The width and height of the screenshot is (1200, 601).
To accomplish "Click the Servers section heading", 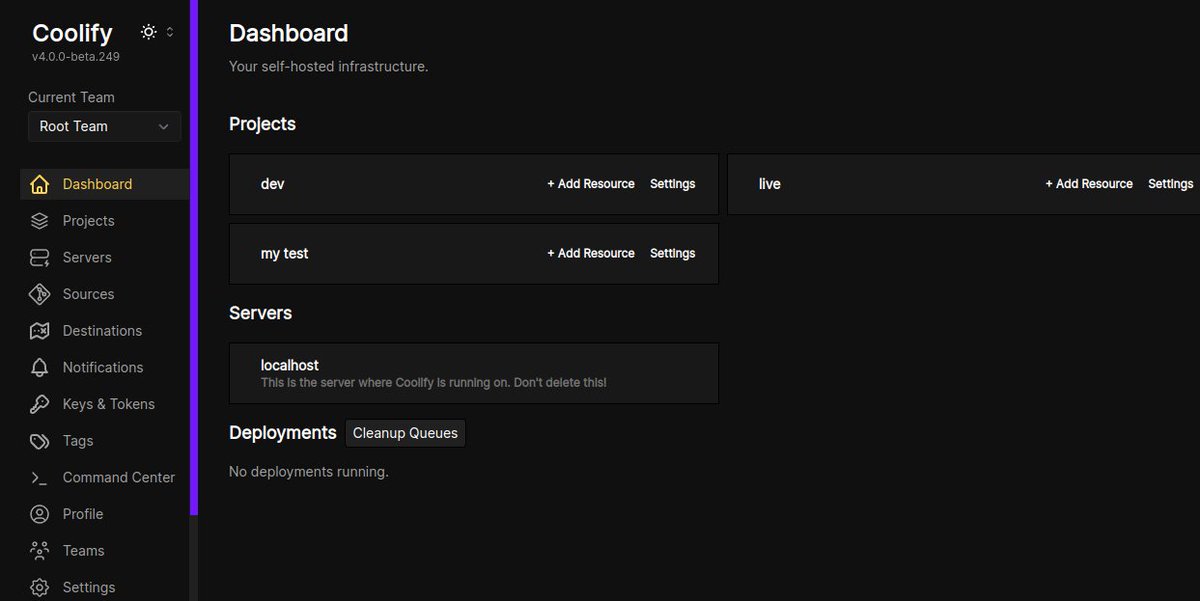I will click(260, 313).
